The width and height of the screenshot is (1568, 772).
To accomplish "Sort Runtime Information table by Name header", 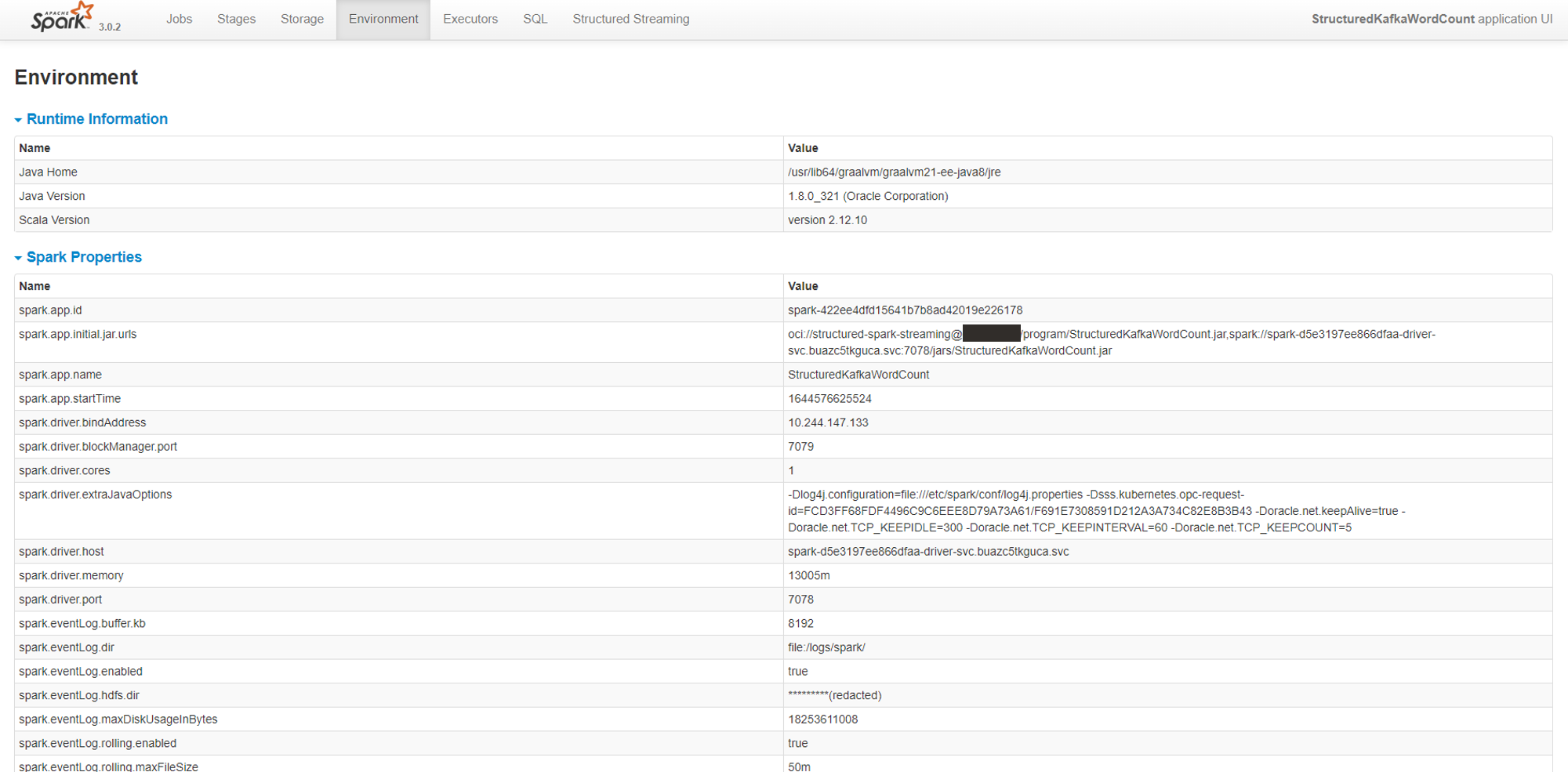I will click(x=34, y=148).
